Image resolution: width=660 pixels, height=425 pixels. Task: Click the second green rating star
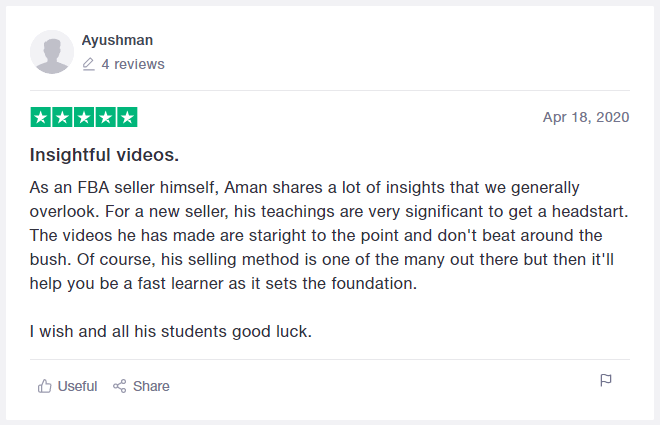pyautogui.click(x=62, y=117)
